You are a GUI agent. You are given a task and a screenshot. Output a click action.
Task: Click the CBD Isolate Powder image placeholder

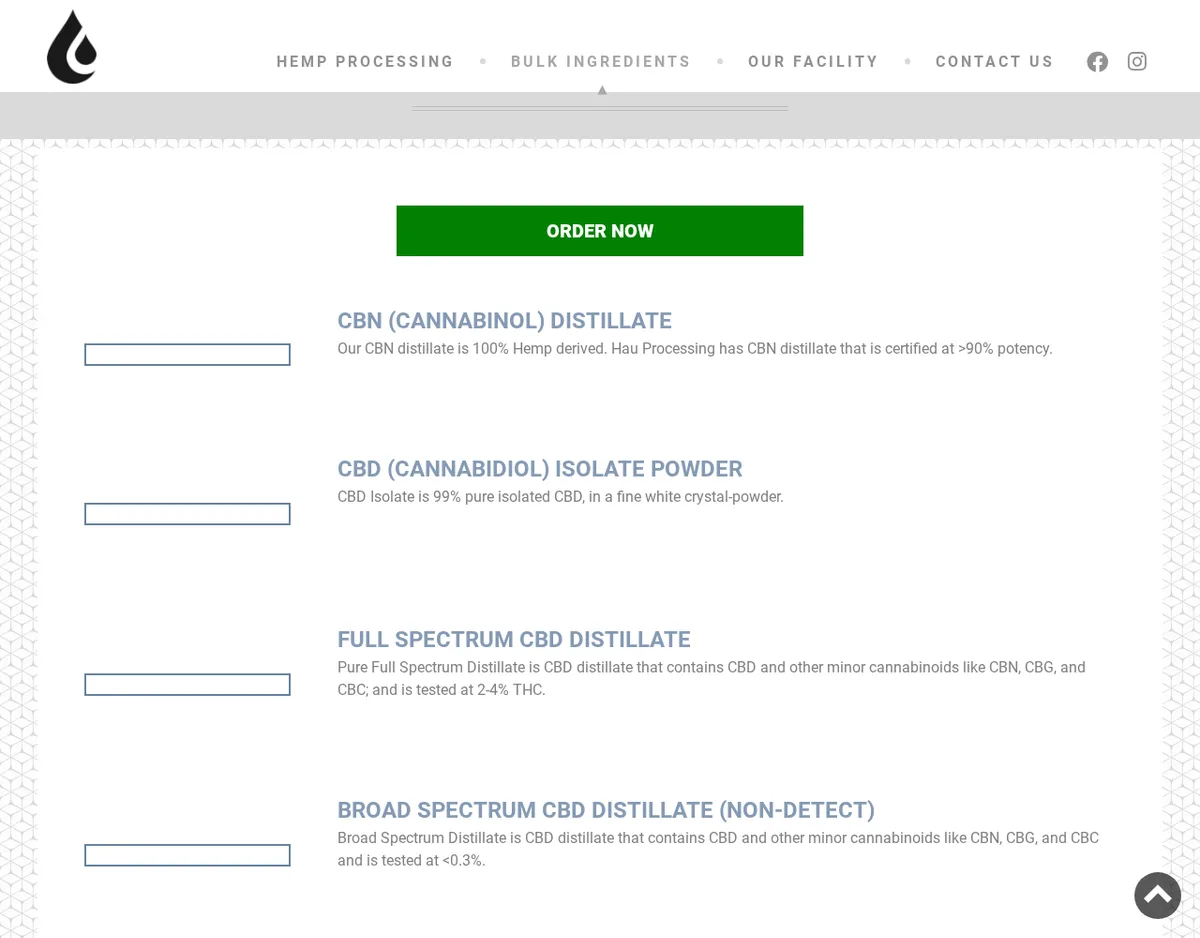[187, 514]
